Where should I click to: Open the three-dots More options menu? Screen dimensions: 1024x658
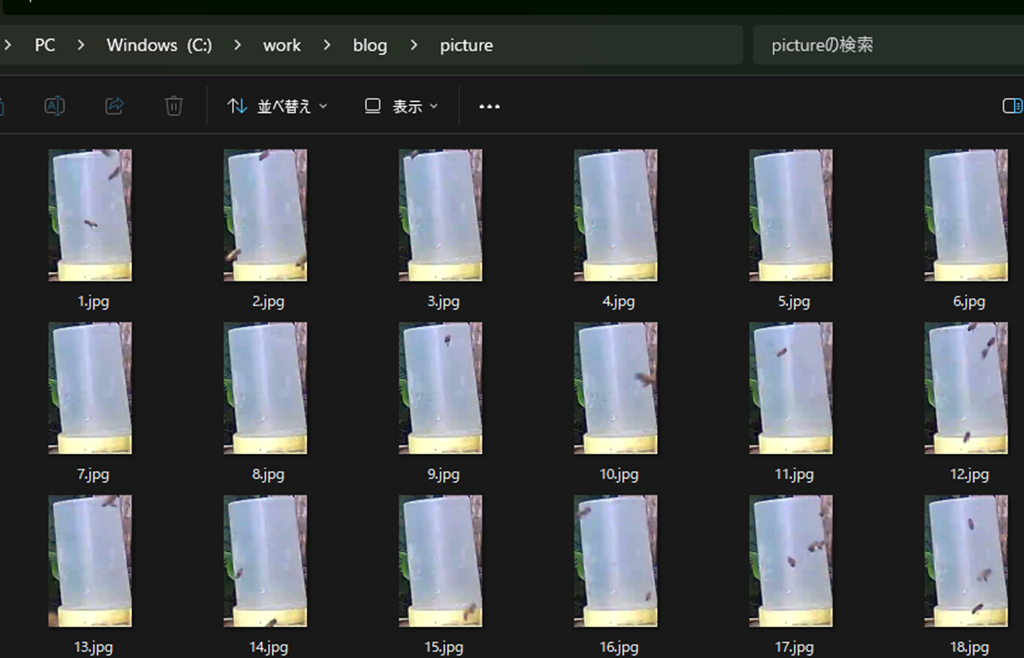489,106
